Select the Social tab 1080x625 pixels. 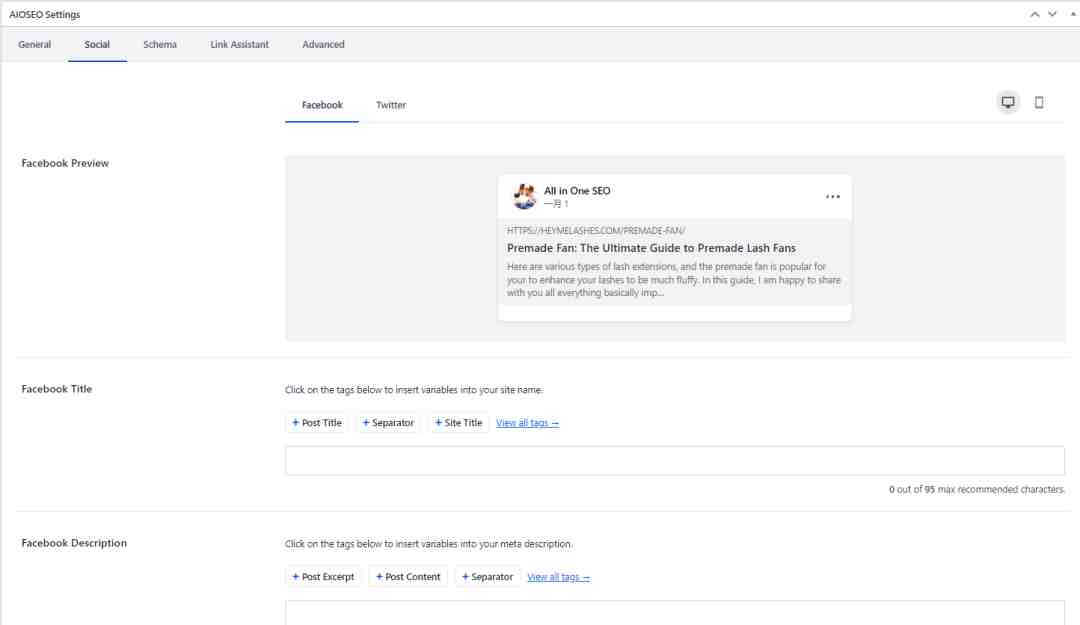(x=97, y=45)
